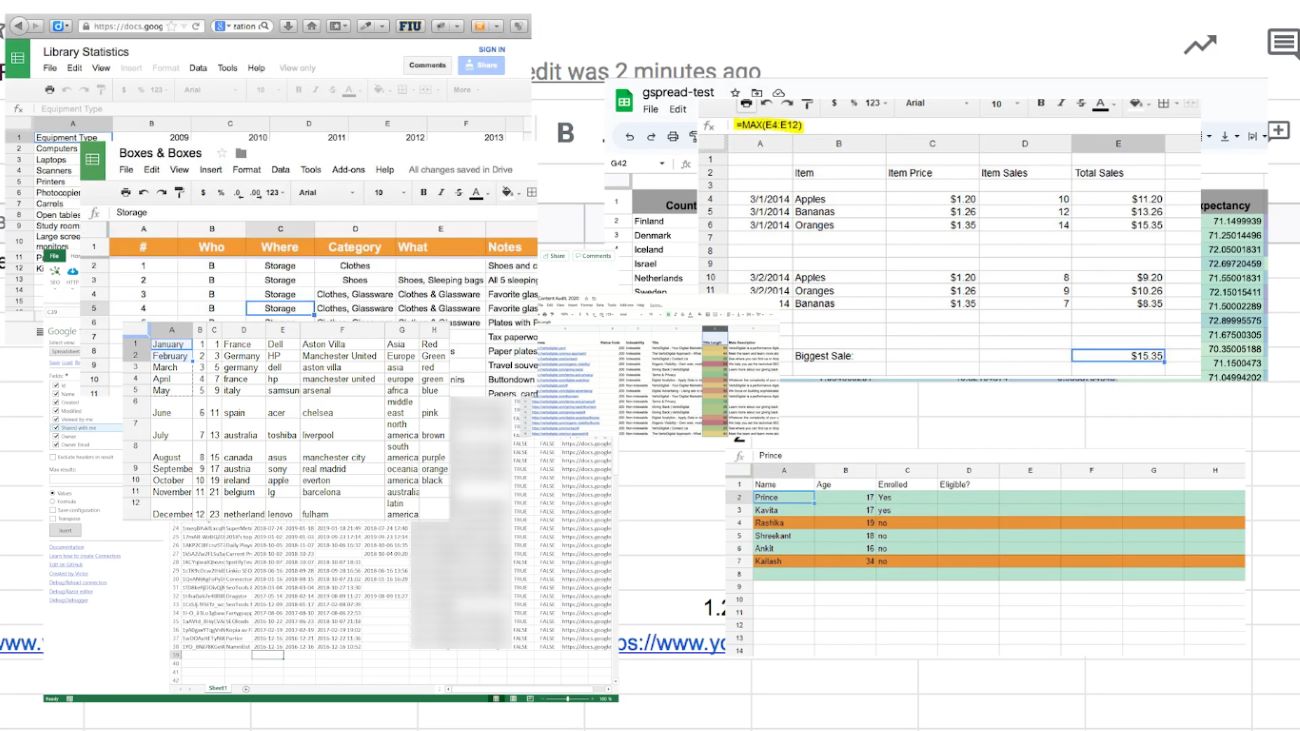Click the trending arrow icon at top right

coord(1200,44)
